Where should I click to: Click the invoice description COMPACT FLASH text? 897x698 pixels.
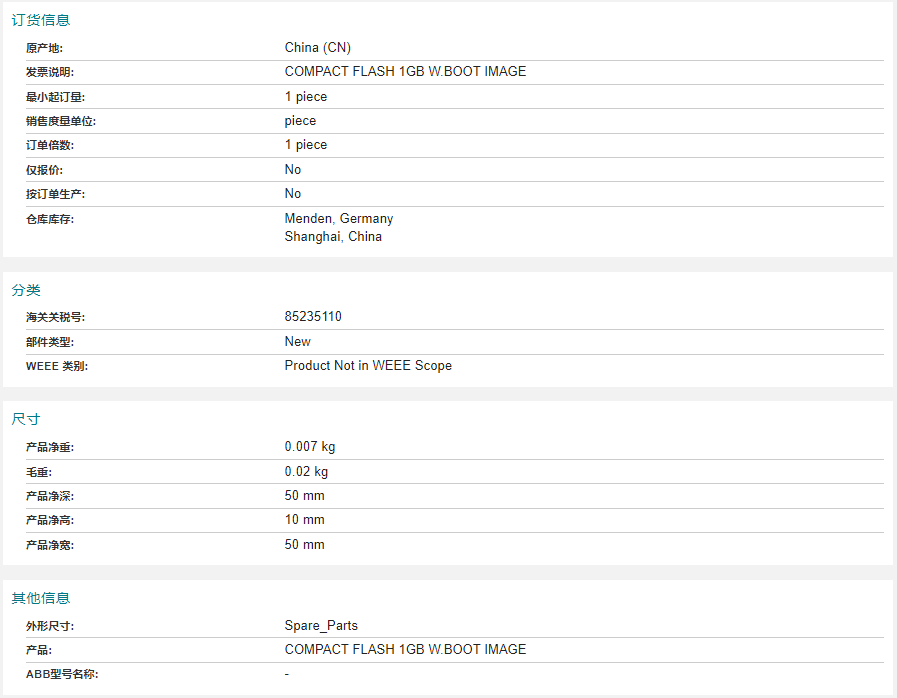405,72
